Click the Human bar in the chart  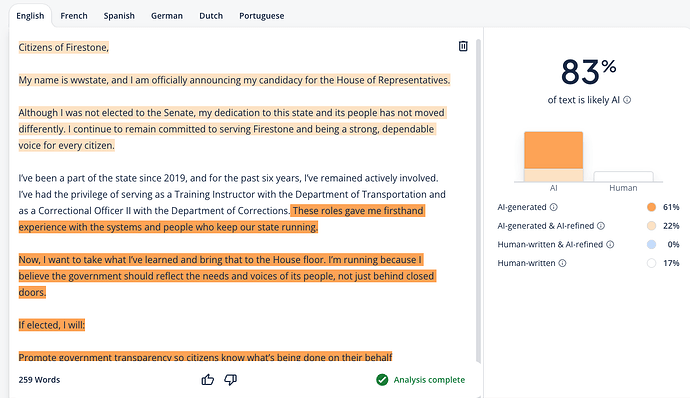[623, 177]
